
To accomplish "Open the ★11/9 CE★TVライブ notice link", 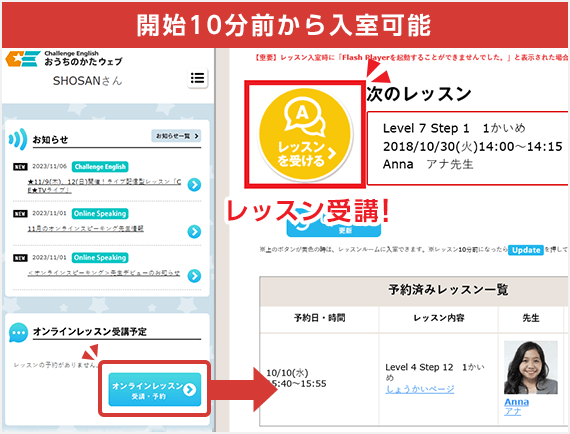I will click(104, 186).
